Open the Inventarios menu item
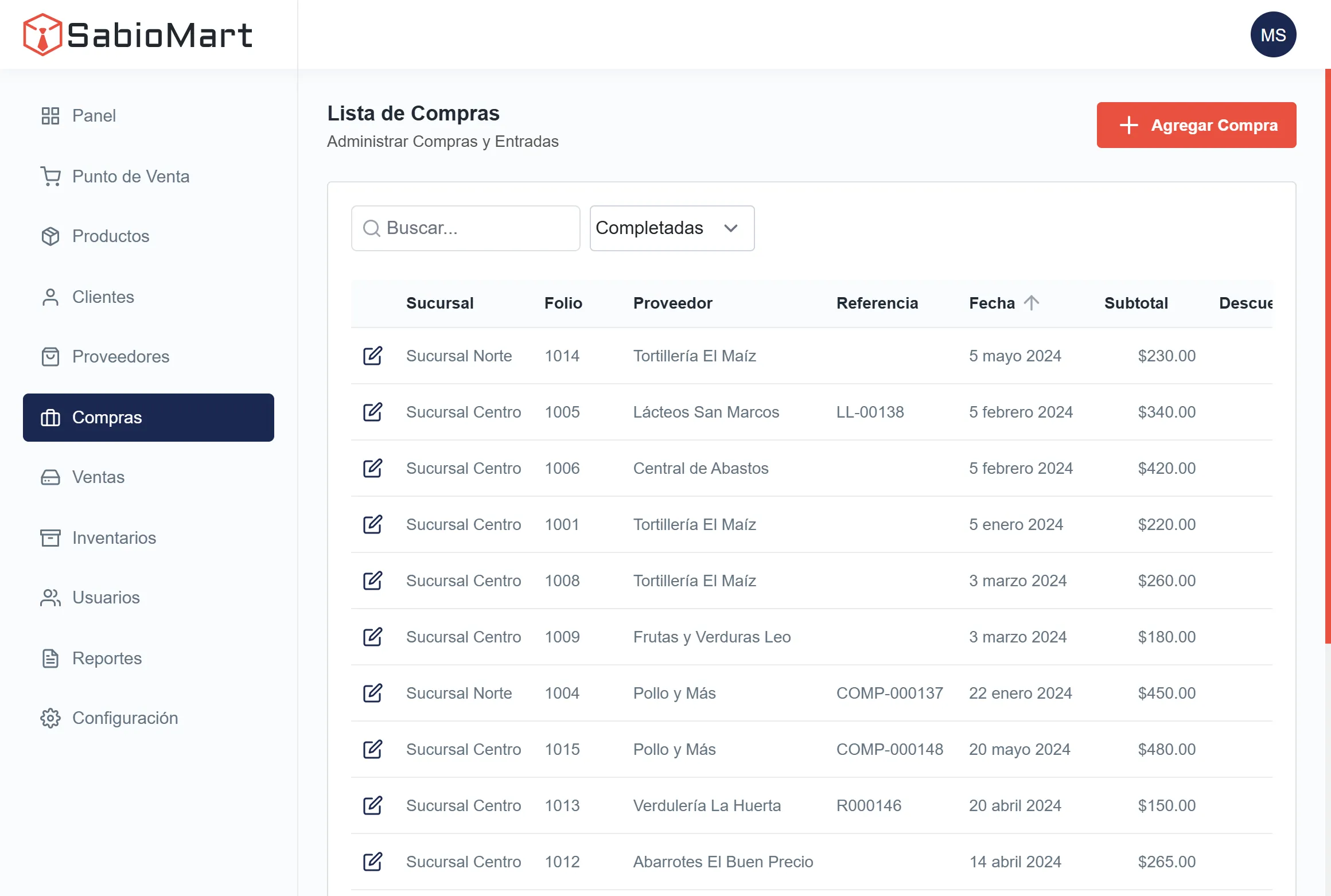The height and width of the screenshot is (896, 1331). tap(114, 537)
